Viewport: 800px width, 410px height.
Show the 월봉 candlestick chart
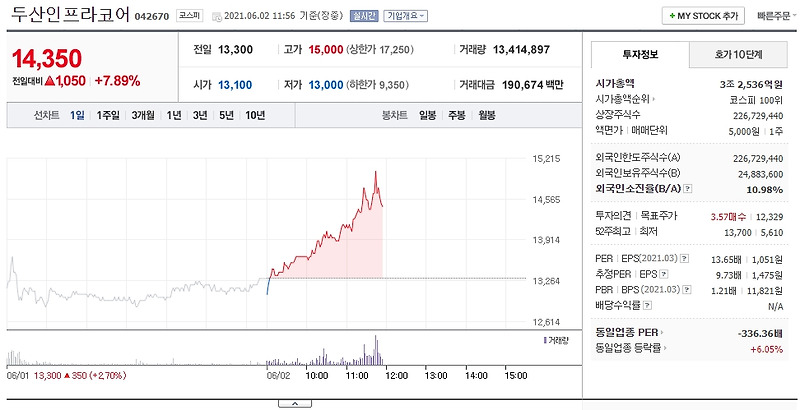[x=487, y=115]
